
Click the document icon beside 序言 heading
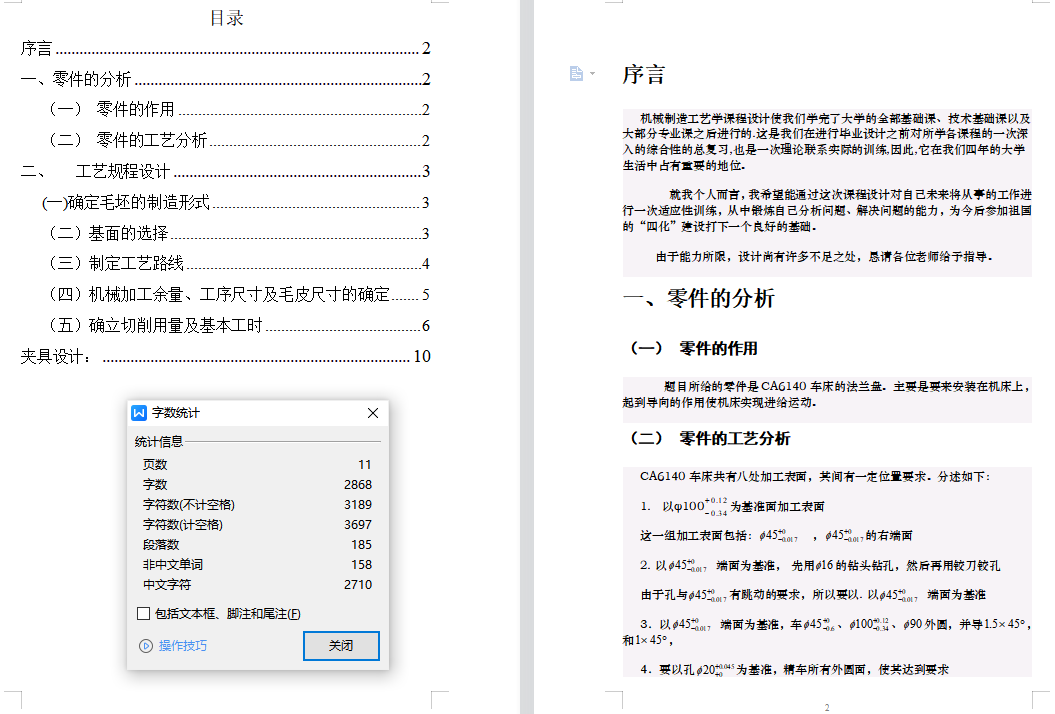576,73
